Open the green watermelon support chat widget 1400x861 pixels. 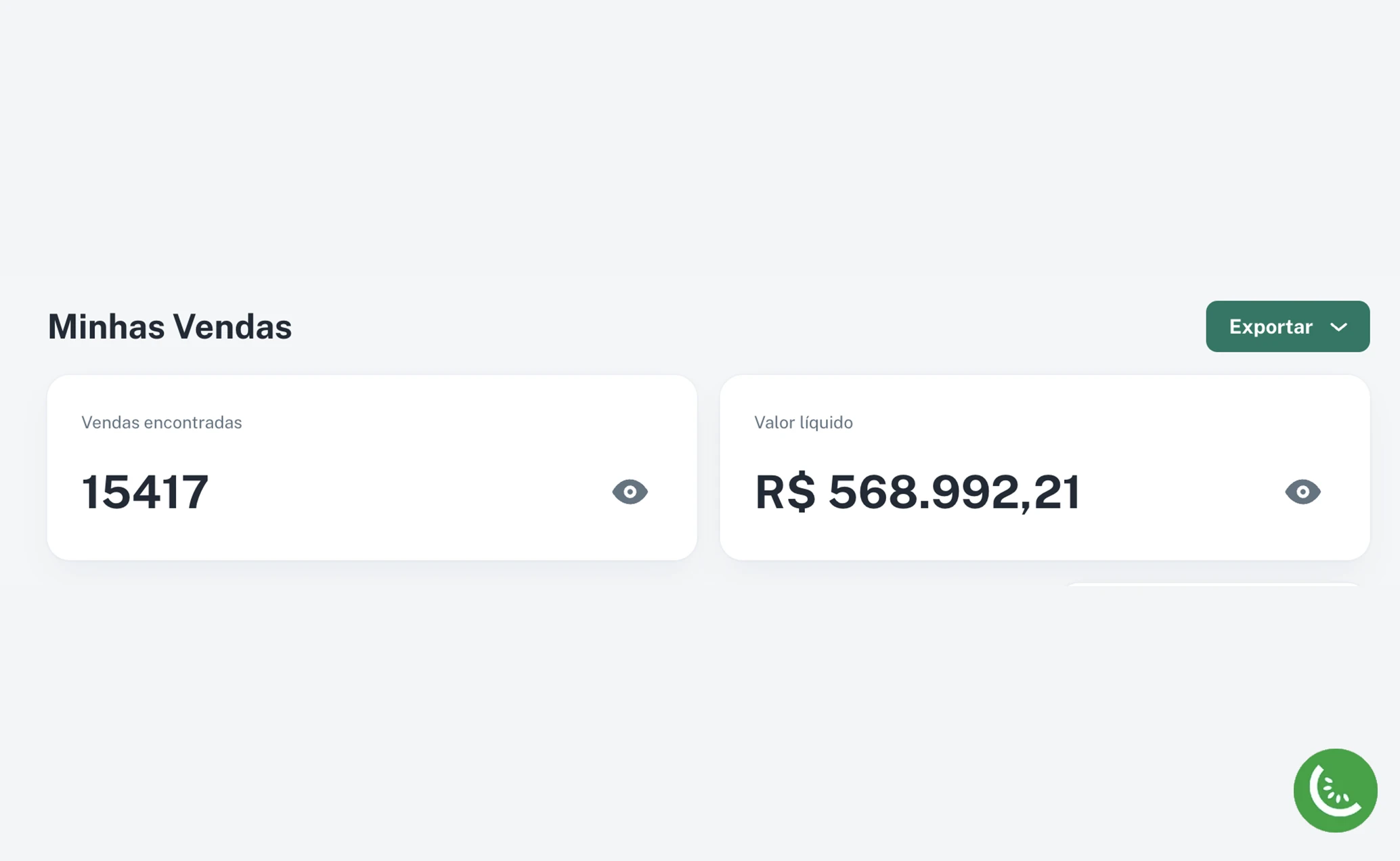pos(1335,790)
